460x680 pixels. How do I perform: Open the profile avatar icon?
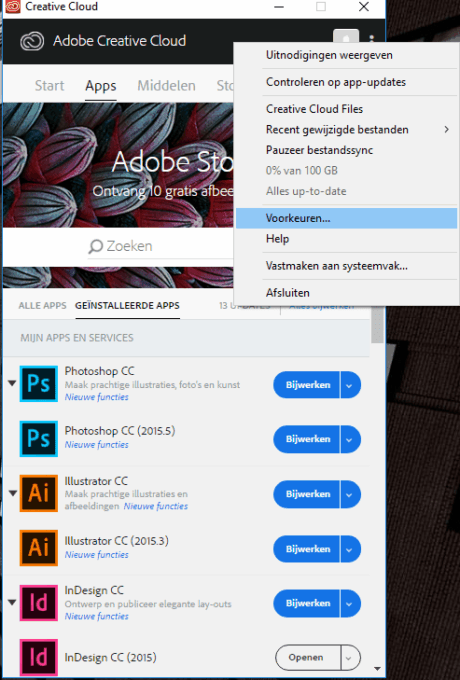tap(346, 36)
